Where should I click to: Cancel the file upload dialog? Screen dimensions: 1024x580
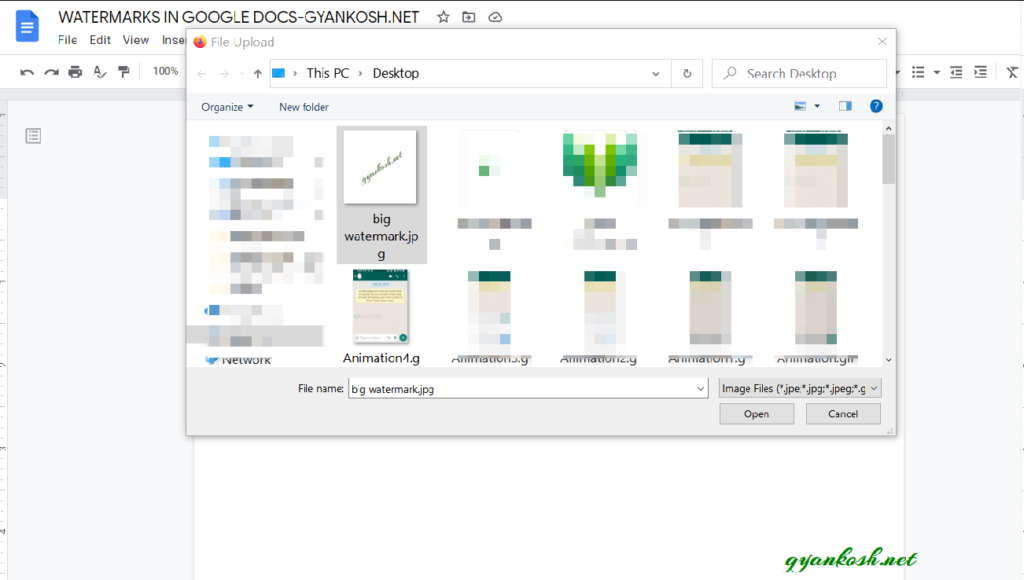tap(843, 413)
